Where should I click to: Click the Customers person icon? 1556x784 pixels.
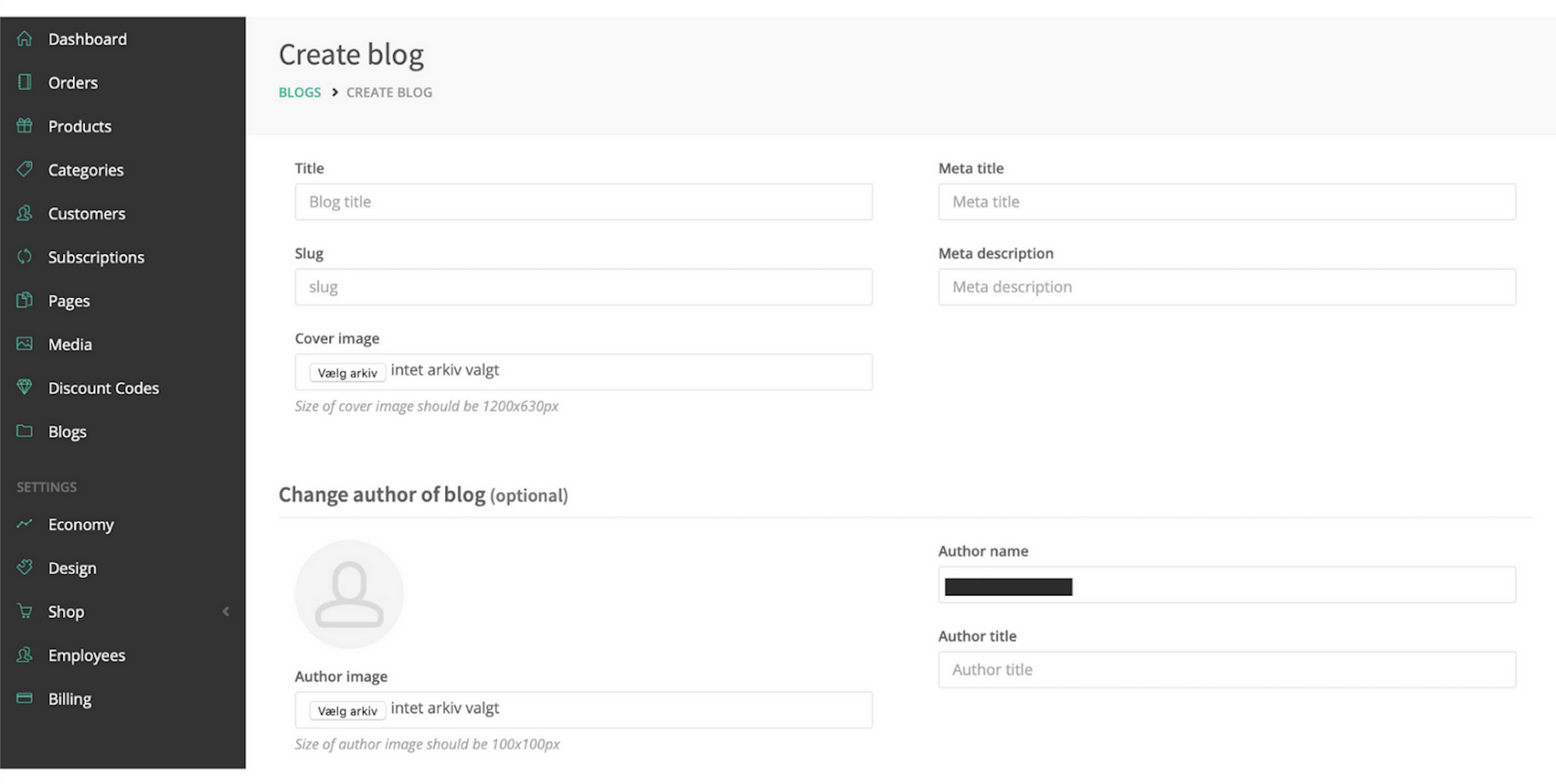pyautogui.click(x=24, y=213)
